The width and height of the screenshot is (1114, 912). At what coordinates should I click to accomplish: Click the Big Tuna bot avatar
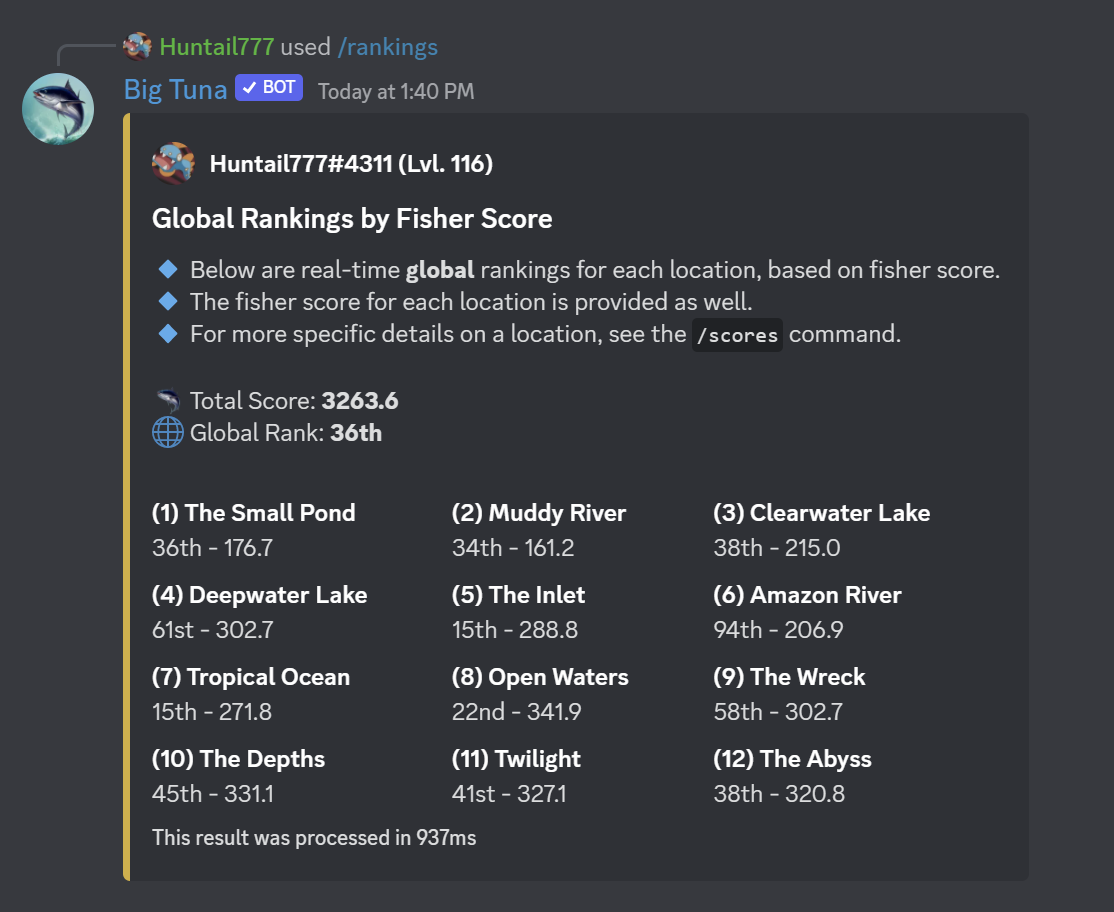[x=58, y=109]
